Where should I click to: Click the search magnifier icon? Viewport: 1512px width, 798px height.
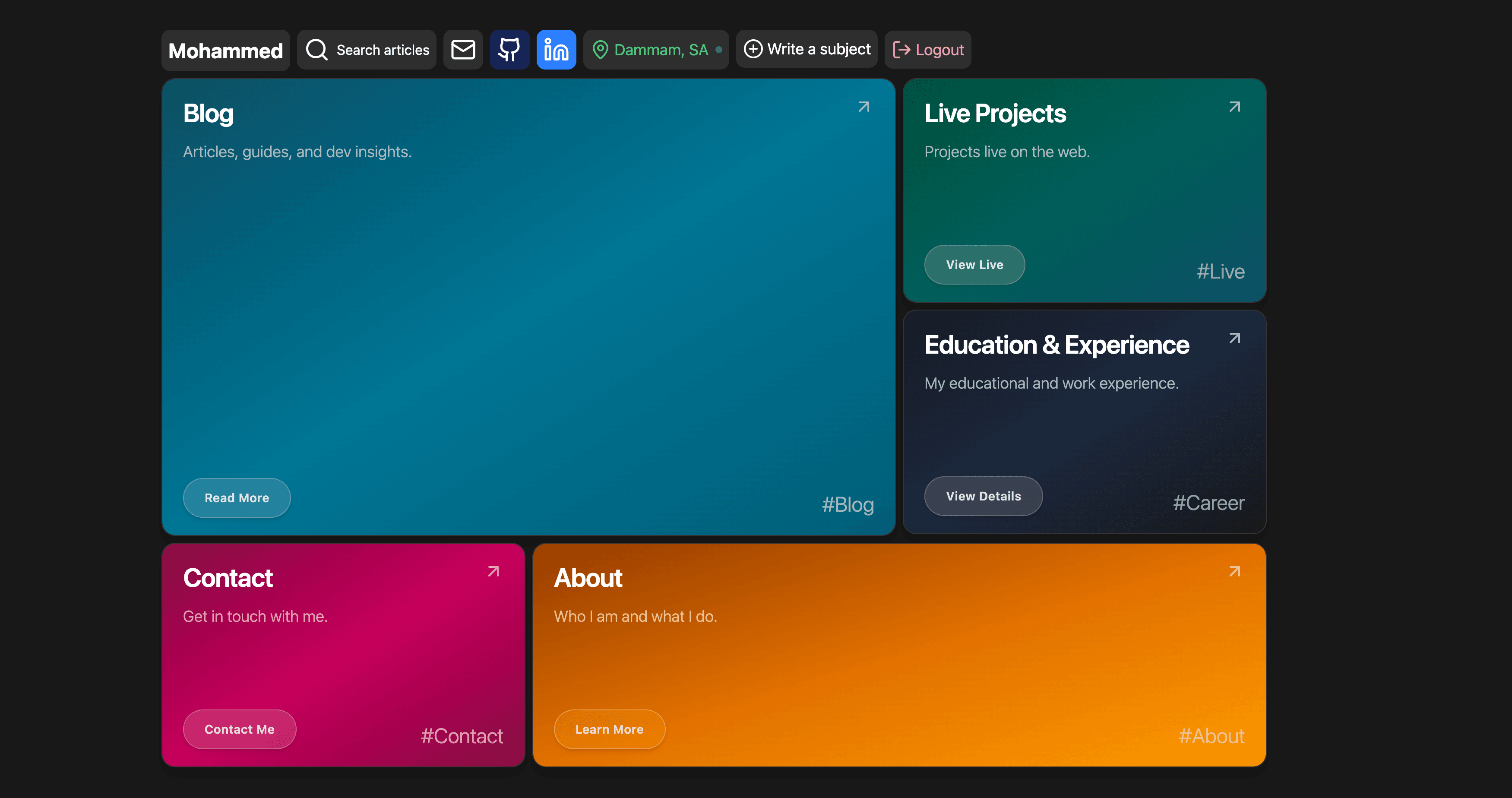[x=316, y=49]
